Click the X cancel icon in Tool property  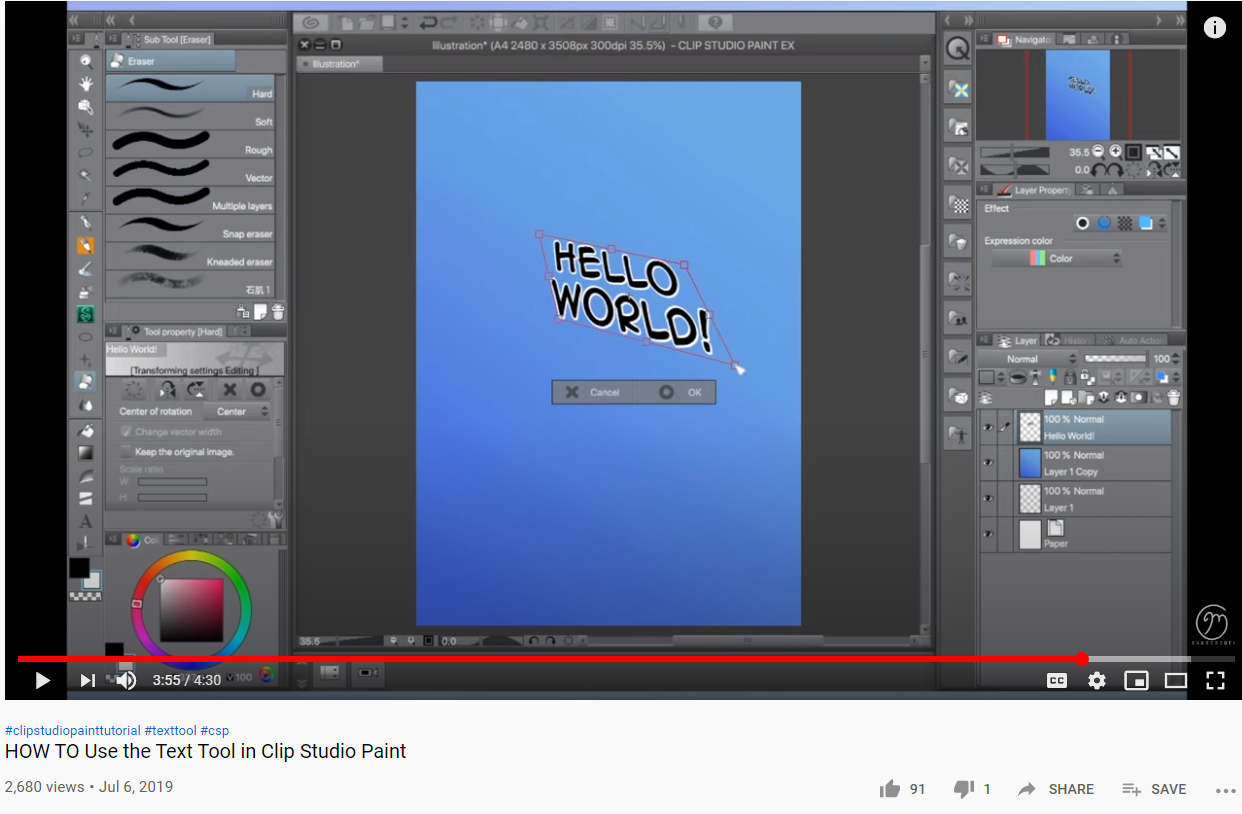pyautogui.click(x=230, y=390)
